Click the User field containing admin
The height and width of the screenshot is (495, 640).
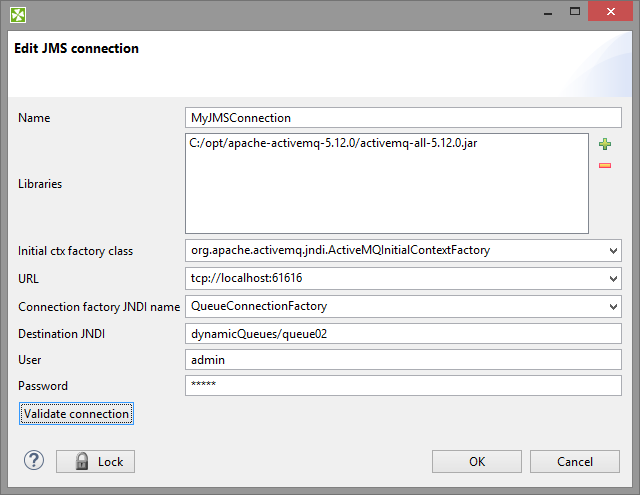[403, 359]
